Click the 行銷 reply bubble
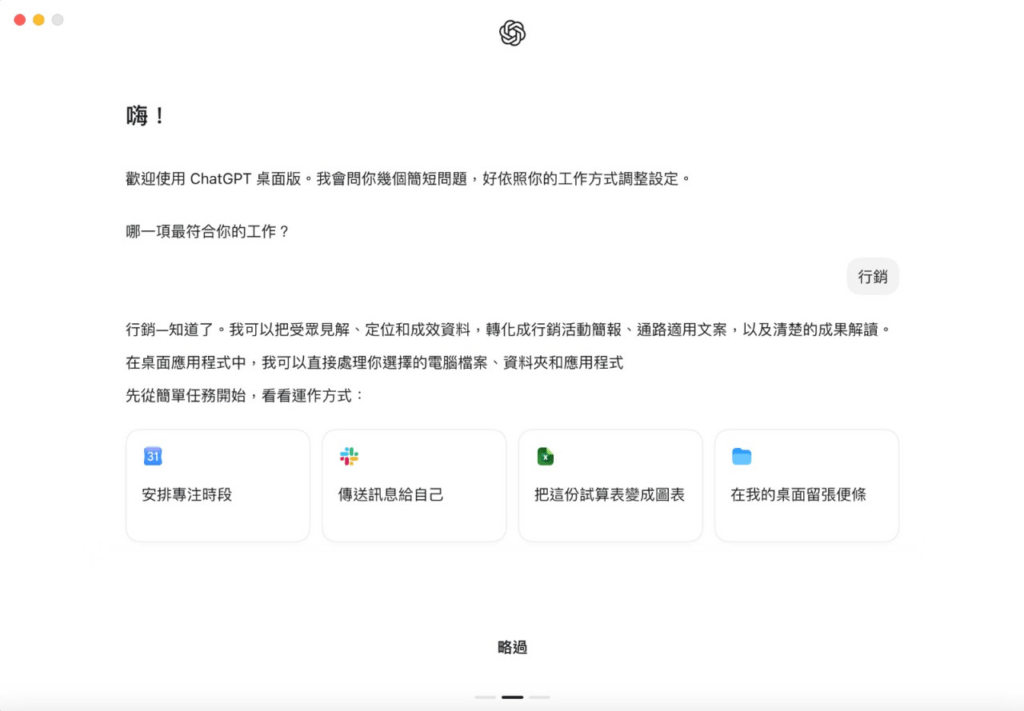The width and height of the screenshot is (1024, 711). (872, 277)
